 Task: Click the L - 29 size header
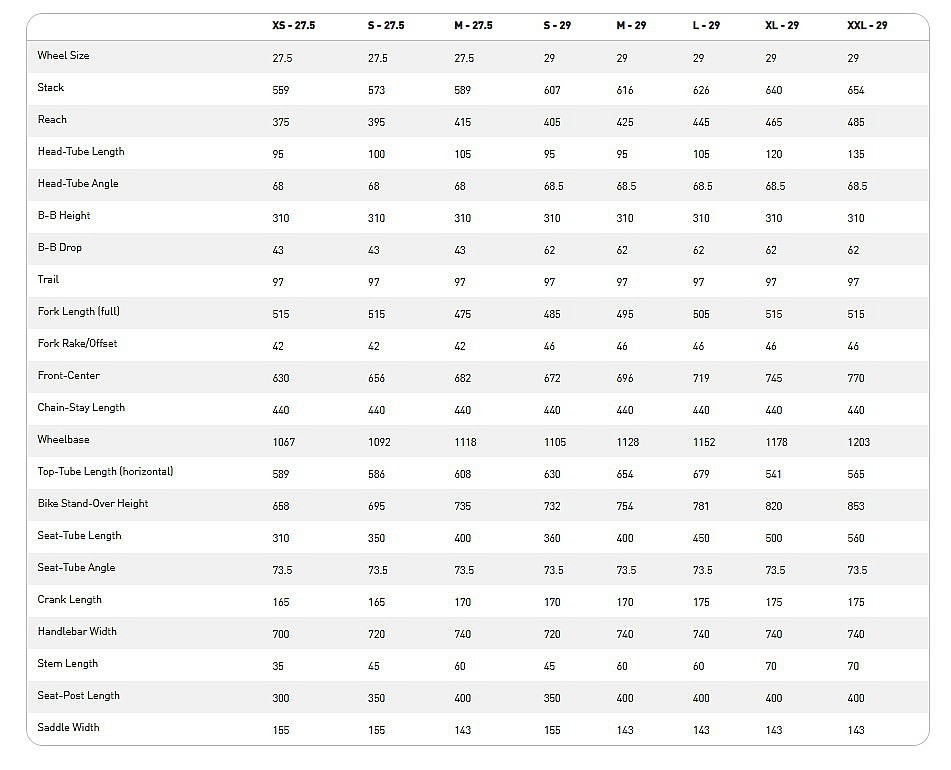[706, 25]
